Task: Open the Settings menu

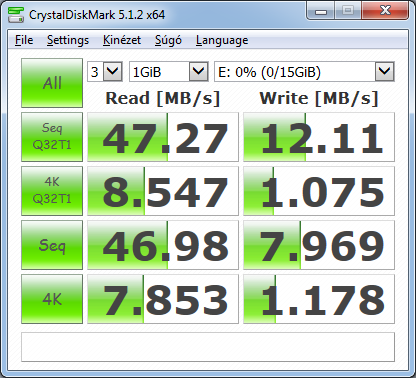Action: point(68,40)
